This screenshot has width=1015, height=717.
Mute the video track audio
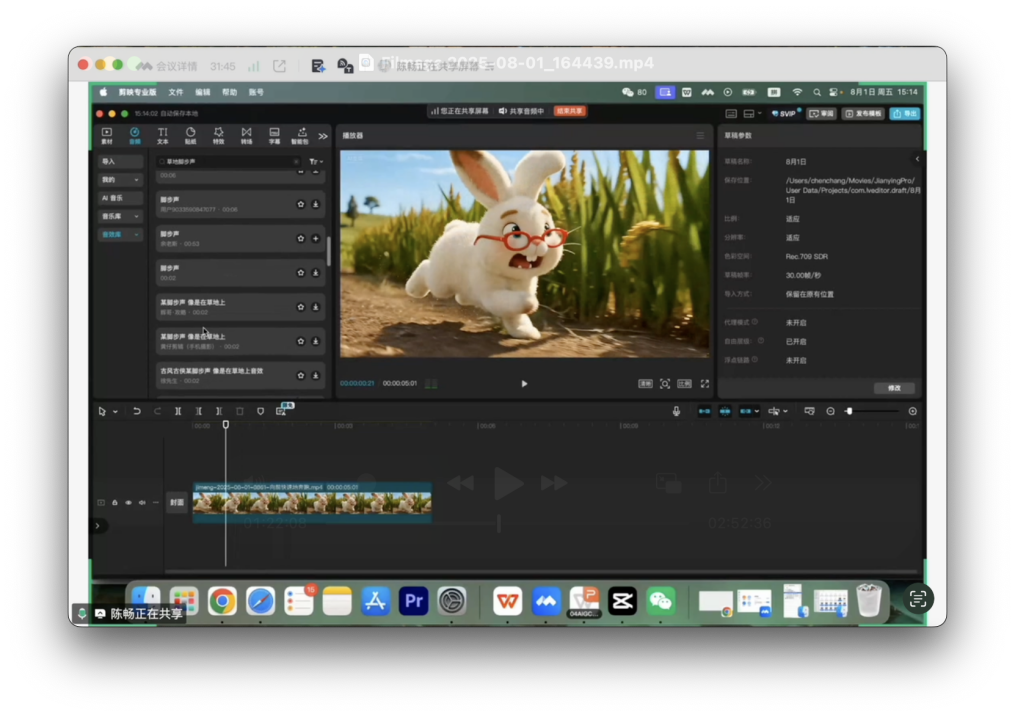142,502
